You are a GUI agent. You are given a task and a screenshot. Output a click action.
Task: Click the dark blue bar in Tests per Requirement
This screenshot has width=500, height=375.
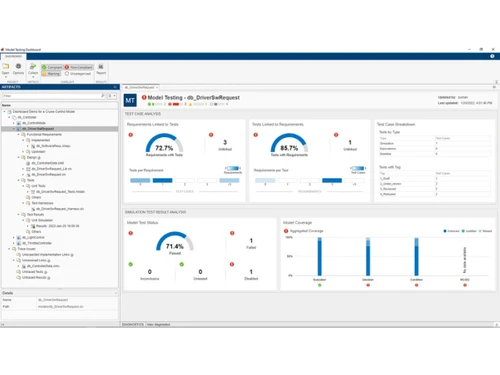pyautogui.click(x=162, y=180)
